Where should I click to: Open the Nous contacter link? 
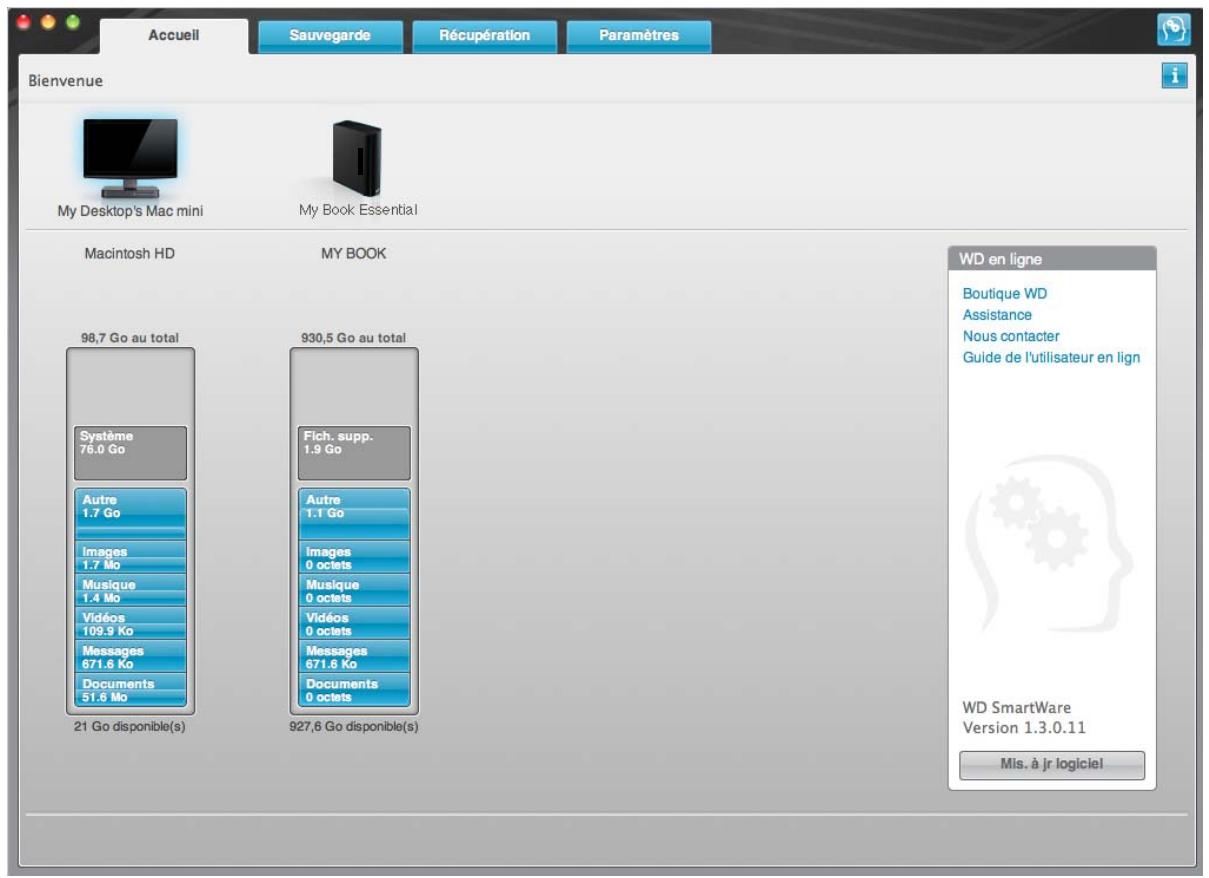(1010, 336)
